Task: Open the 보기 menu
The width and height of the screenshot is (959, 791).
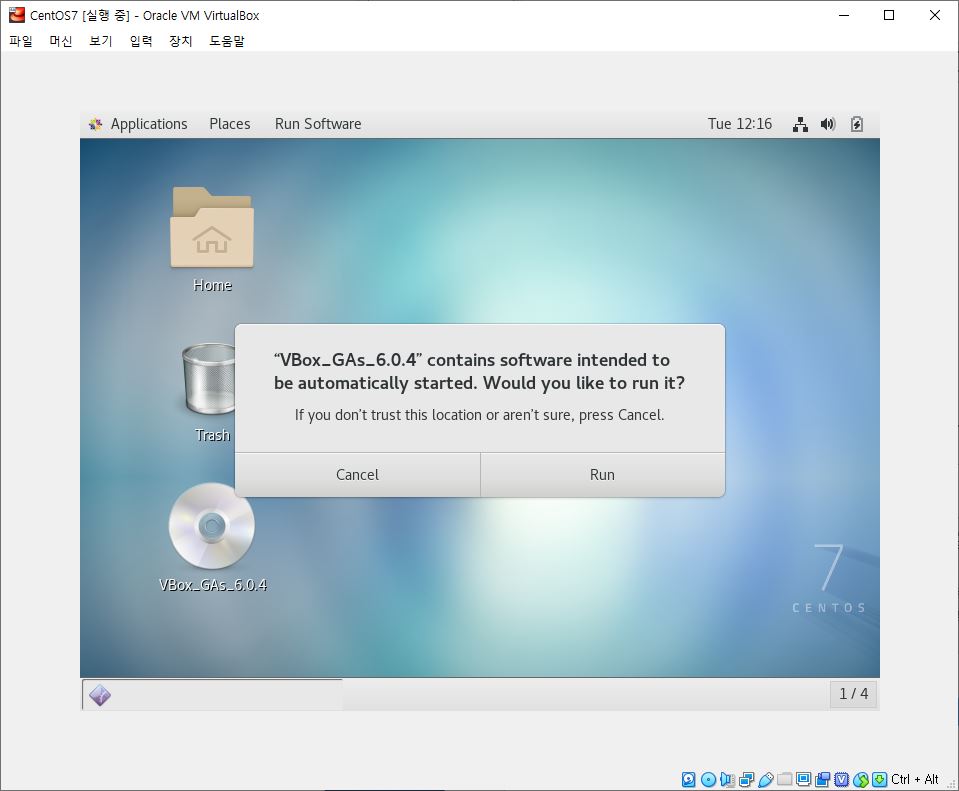Action: tap(101, 41)
